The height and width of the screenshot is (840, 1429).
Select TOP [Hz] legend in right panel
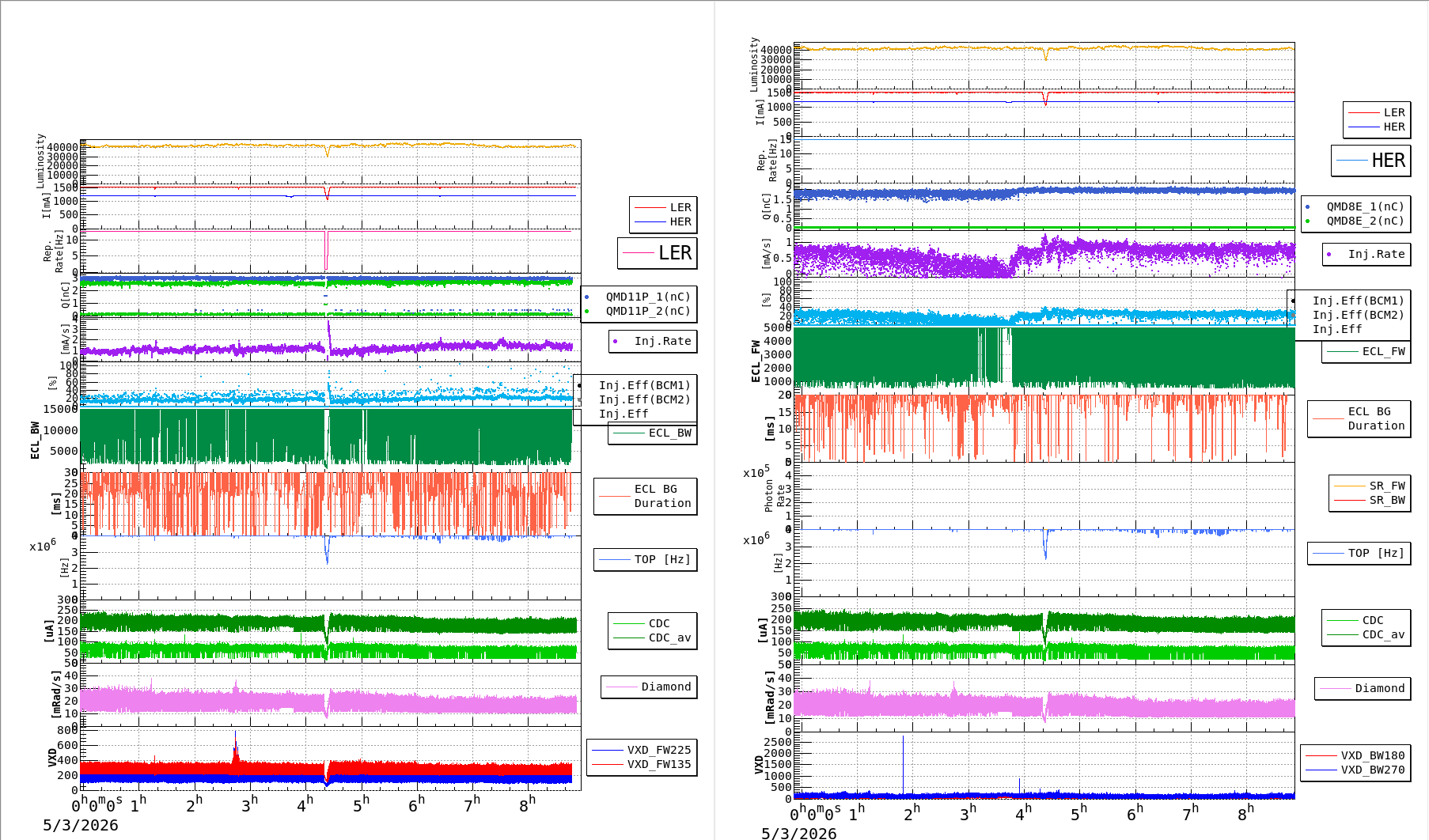coord(1359,553)
